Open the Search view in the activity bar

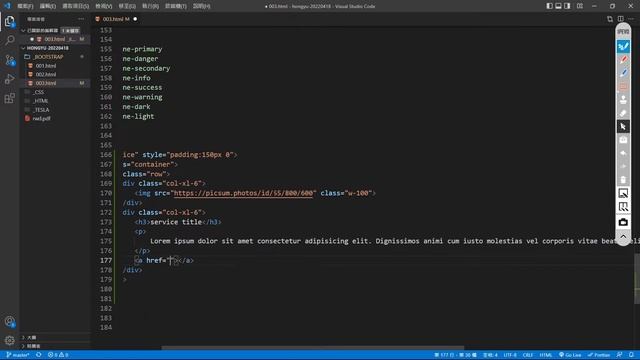9,40
